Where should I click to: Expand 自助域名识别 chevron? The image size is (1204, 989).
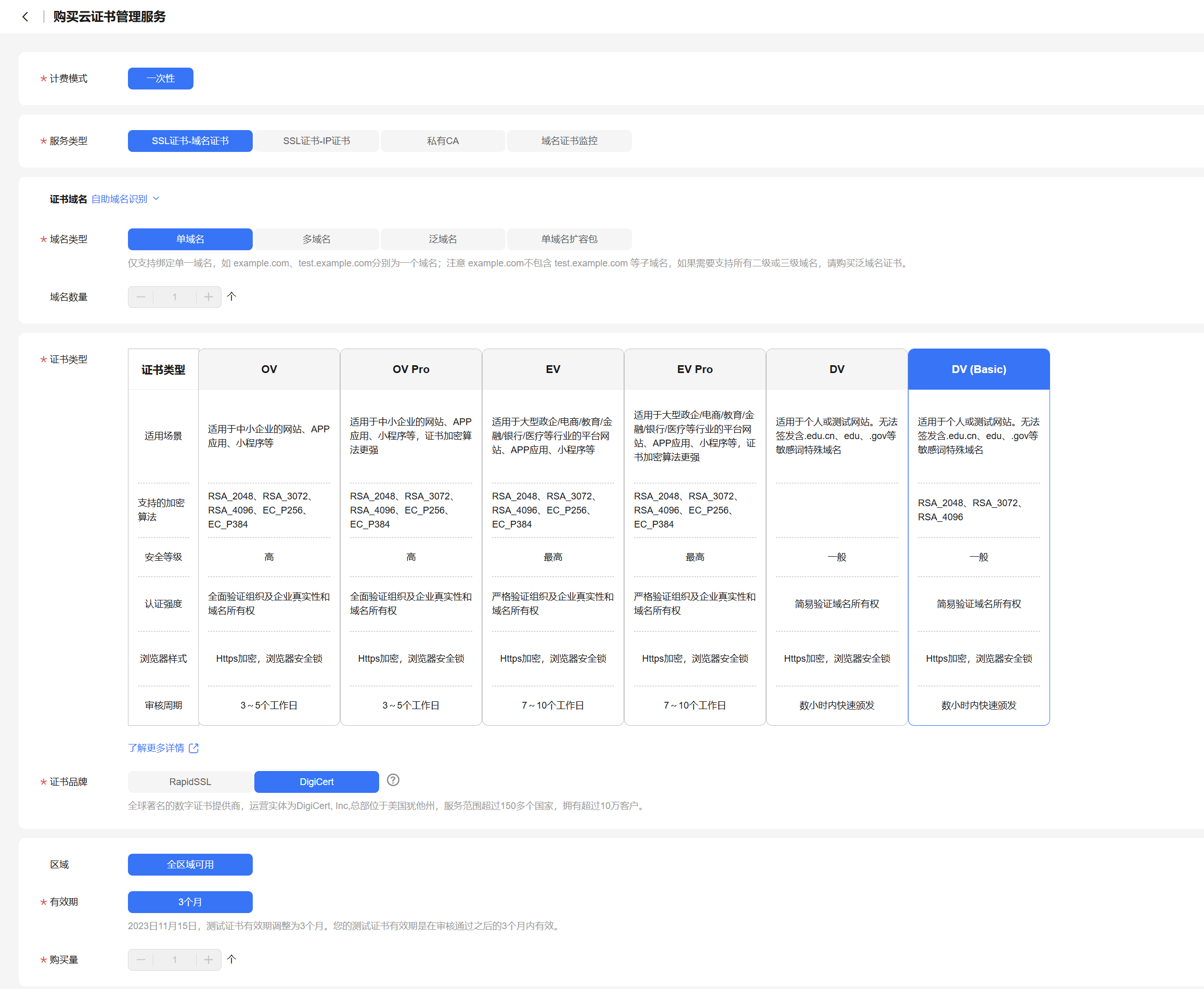point(157,199)
